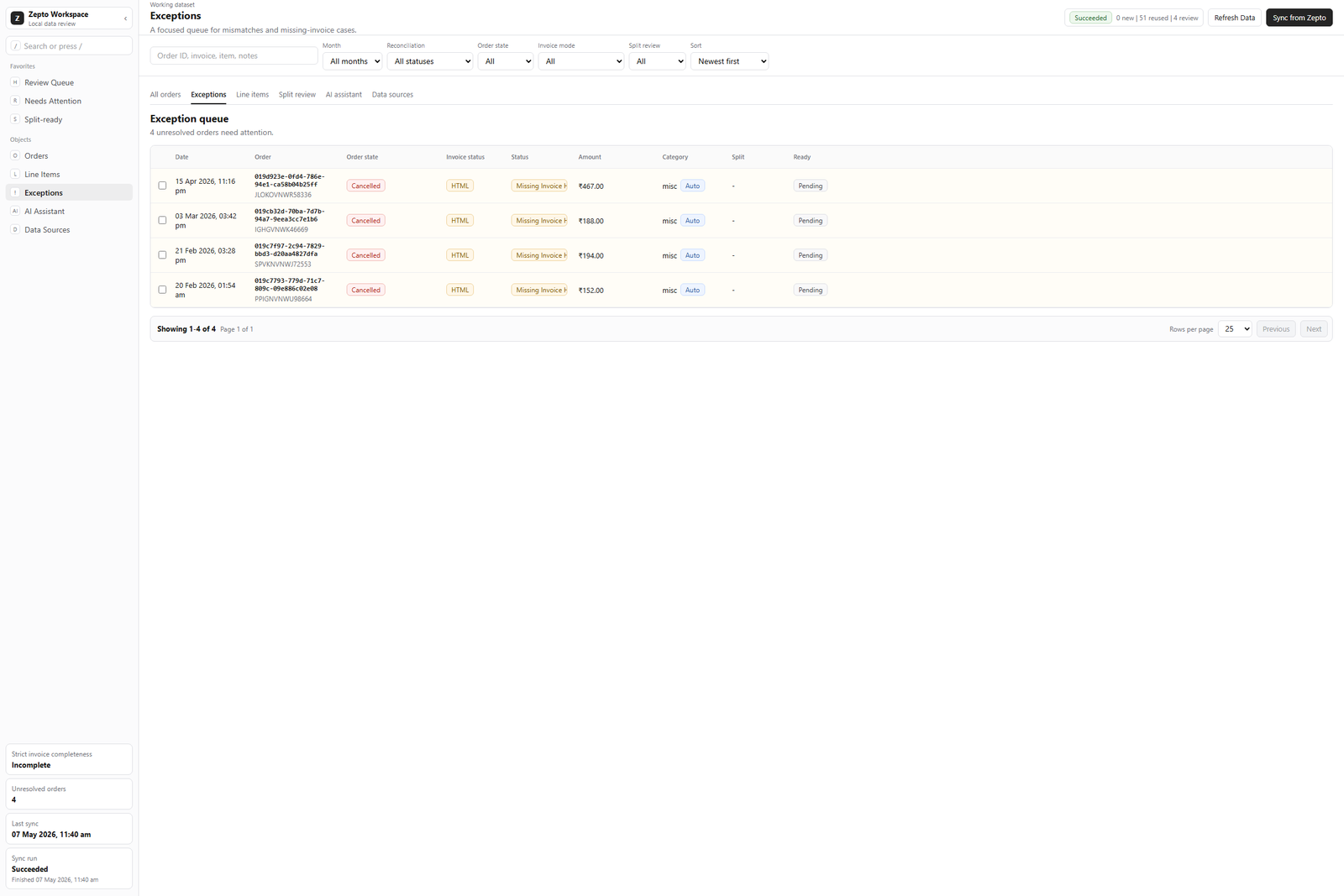Screen dimensions: 1344x896
Task: Open Orders in sidebar
Action: click(x=69, y=155)
